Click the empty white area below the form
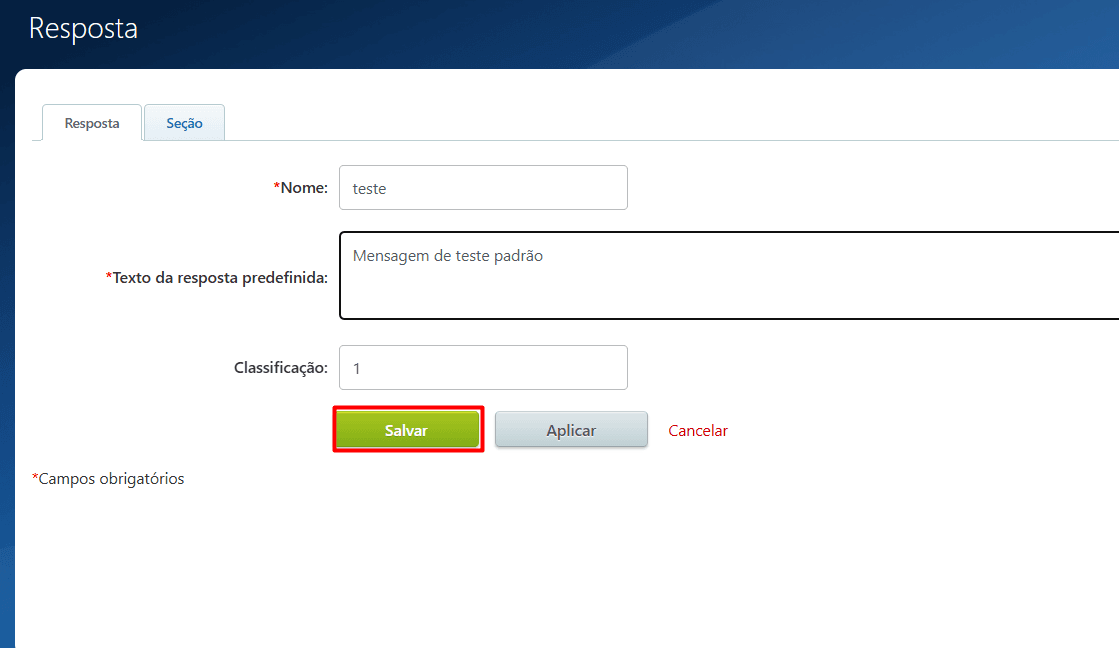Viewport: 1119px width, 648px height. pyautogui.click(x=560, y=570)
